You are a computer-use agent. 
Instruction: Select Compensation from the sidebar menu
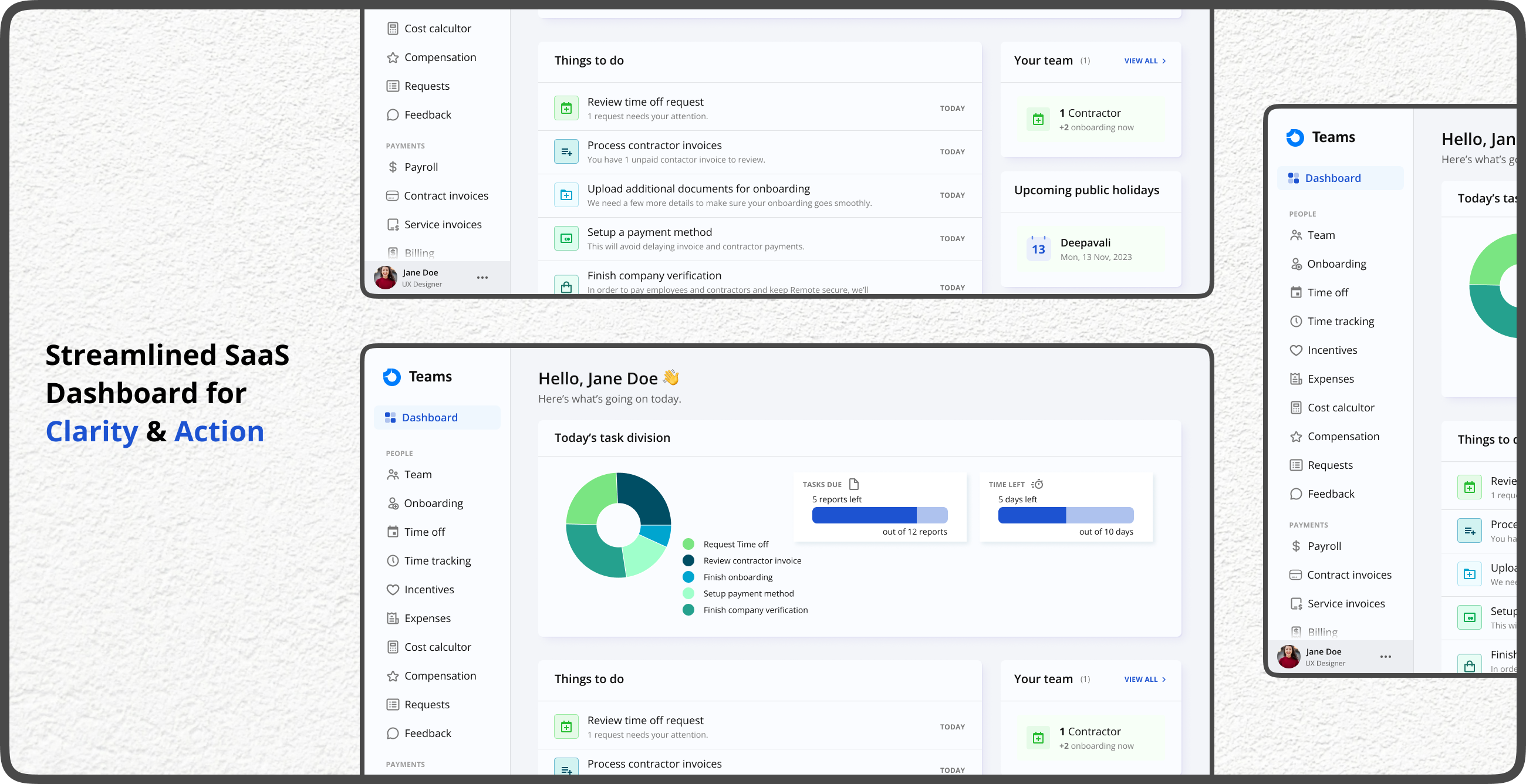pyautogui.click(x=440, y=675)
